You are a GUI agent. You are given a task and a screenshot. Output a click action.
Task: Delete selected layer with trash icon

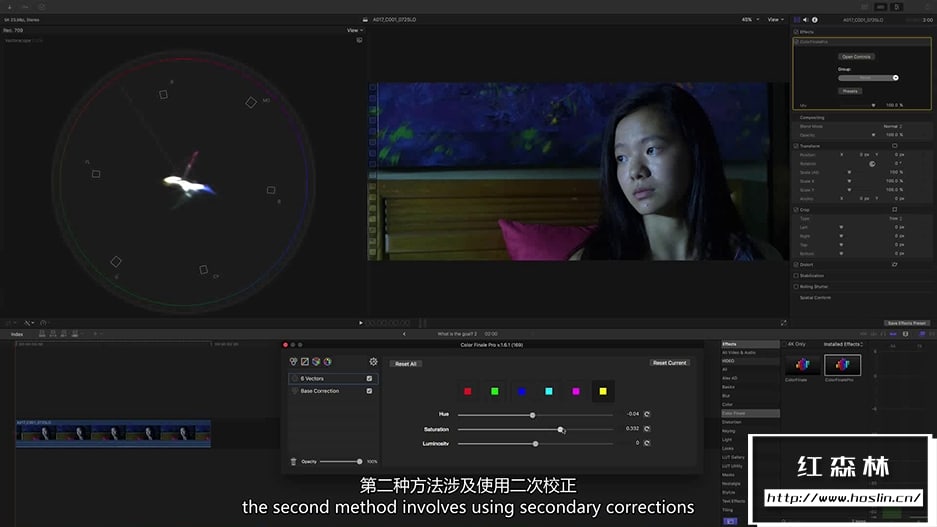pos(293,461)
